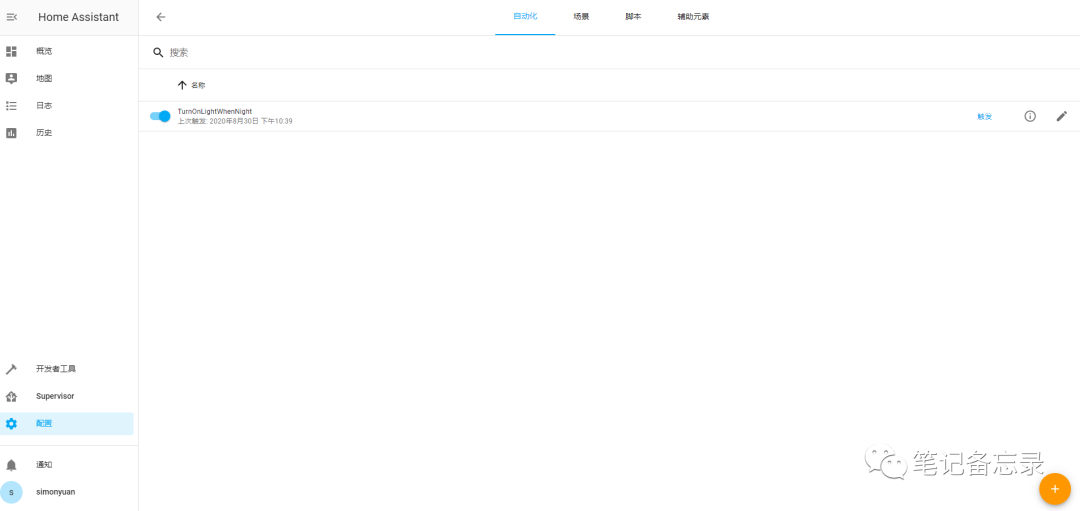The width and height of the screenshot is (1080, 511).
Task: Open the 概览 overview dashboard icon
Action: click(11, 51)
